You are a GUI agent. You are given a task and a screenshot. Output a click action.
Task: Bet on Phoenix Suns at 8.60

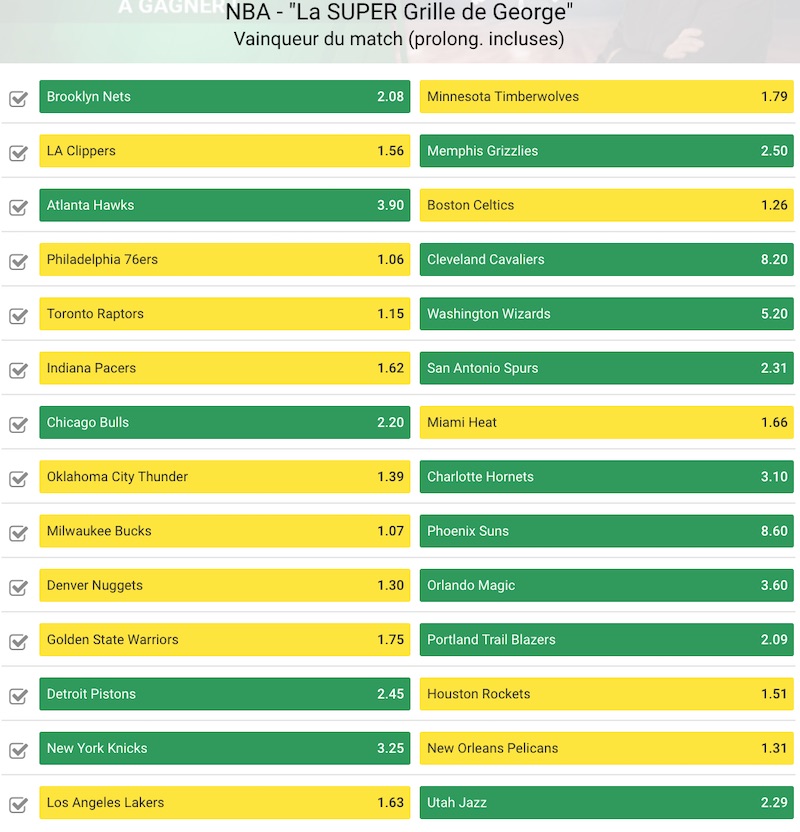click(606, 531)
